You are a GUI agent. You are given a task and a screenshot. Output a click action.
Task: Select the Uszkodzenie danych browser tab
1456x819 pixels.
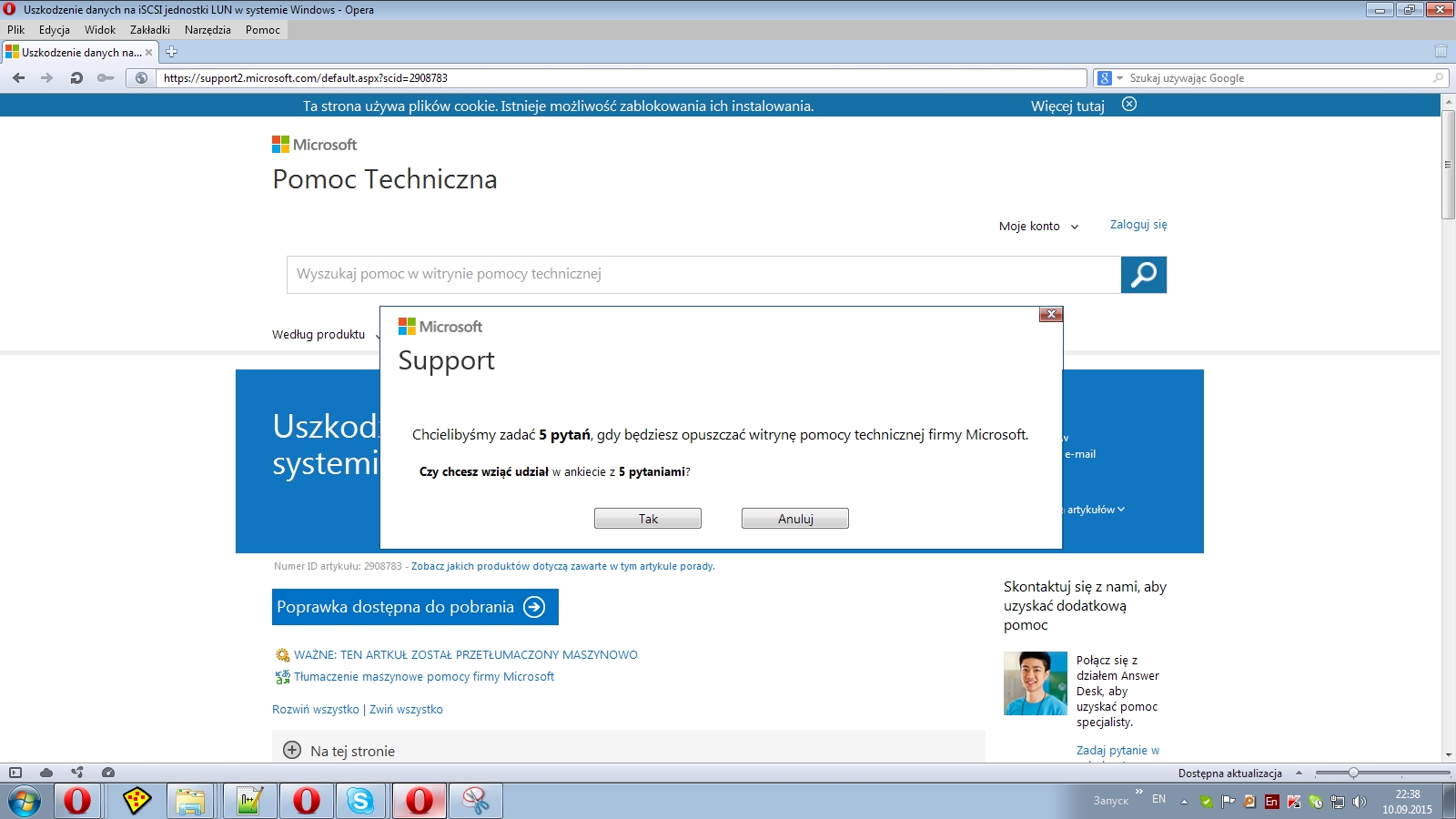pyautogui.click(x=80, y=52)
